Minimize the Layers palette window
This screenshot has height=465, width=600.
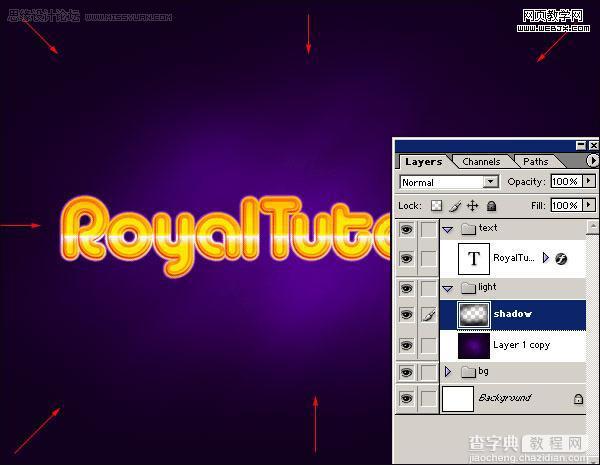click(581, 145)
